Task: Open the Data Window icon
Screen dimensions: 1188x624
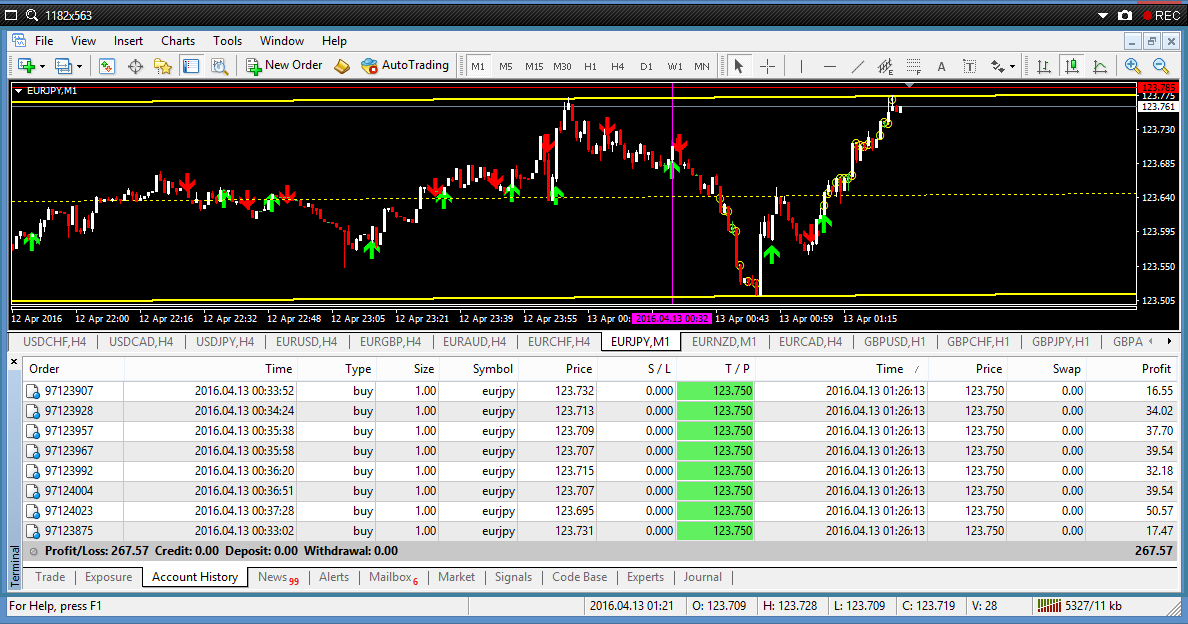Action: [136, 67]
